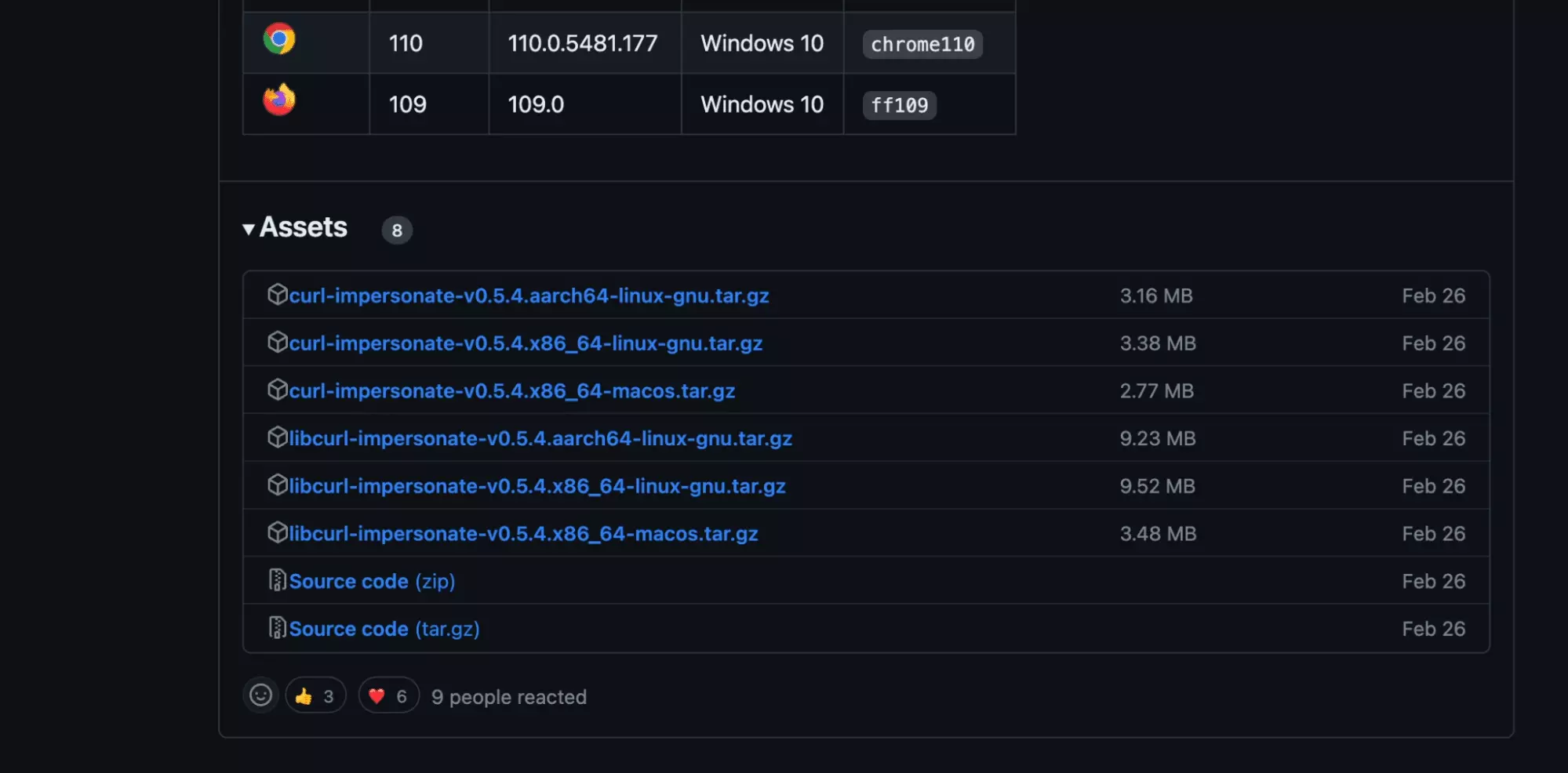Toggle the thumbs up reaction
Image resolution: width=1568 pixels, height=773 pixels.
pyautogui.click(x=315, y=696)
